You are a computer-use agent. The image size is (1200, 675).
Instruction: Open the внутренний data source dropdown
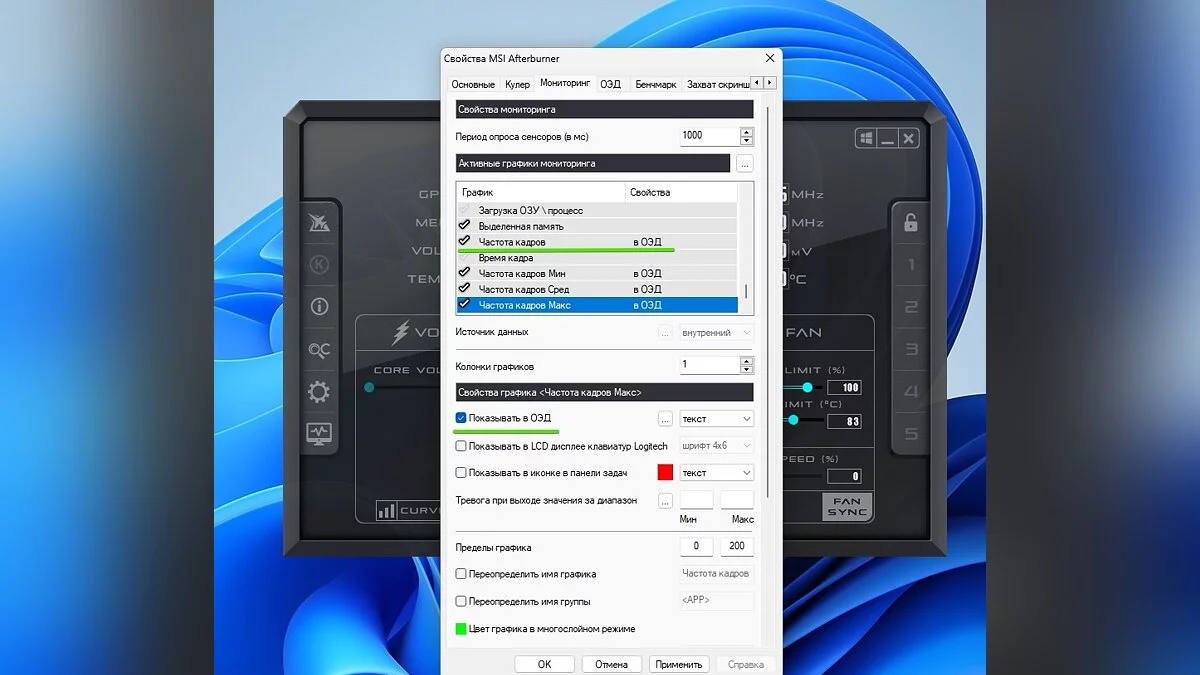[x=716, y=332]
